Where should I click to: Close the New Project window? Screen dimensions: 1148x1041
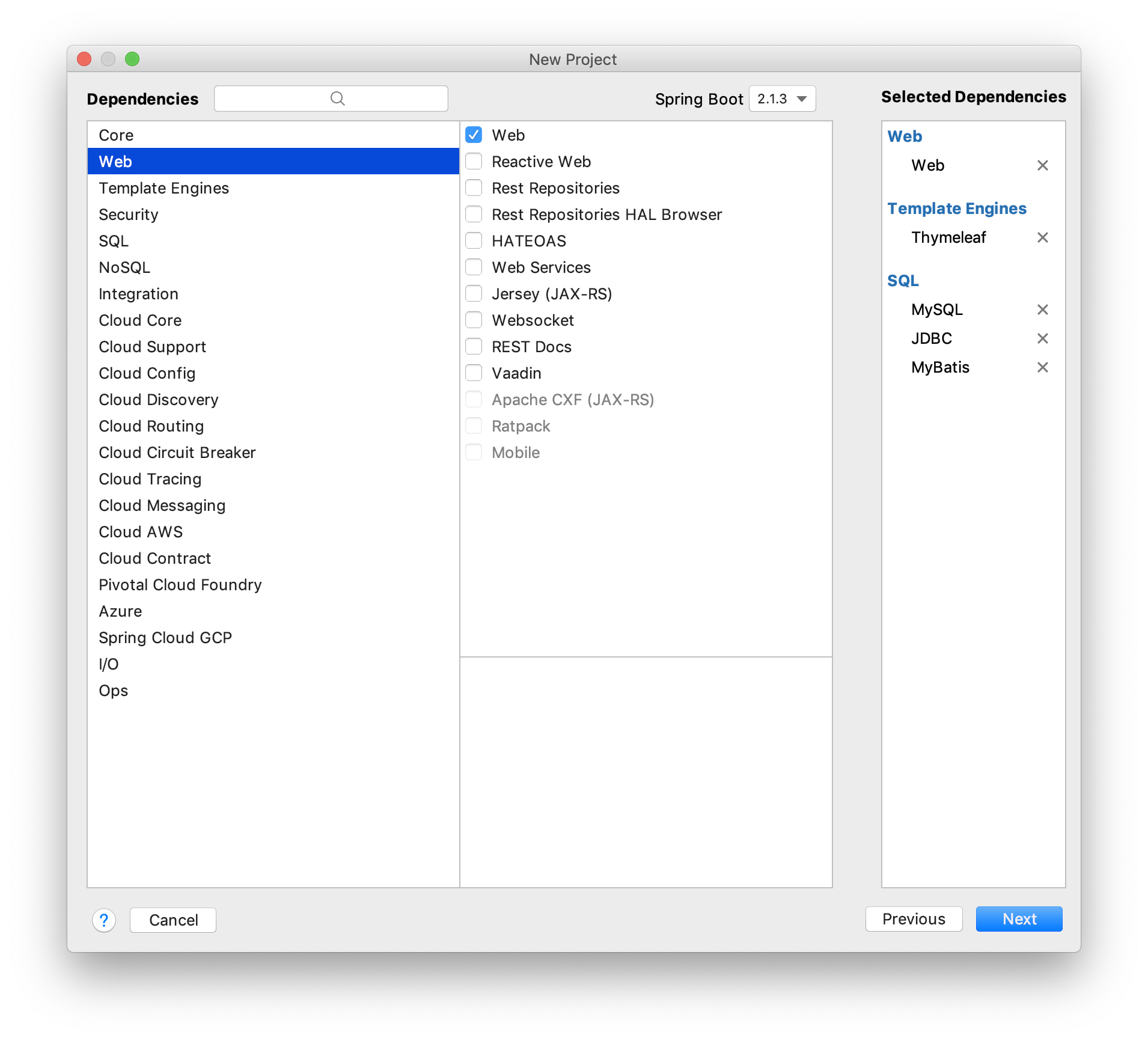84,59
